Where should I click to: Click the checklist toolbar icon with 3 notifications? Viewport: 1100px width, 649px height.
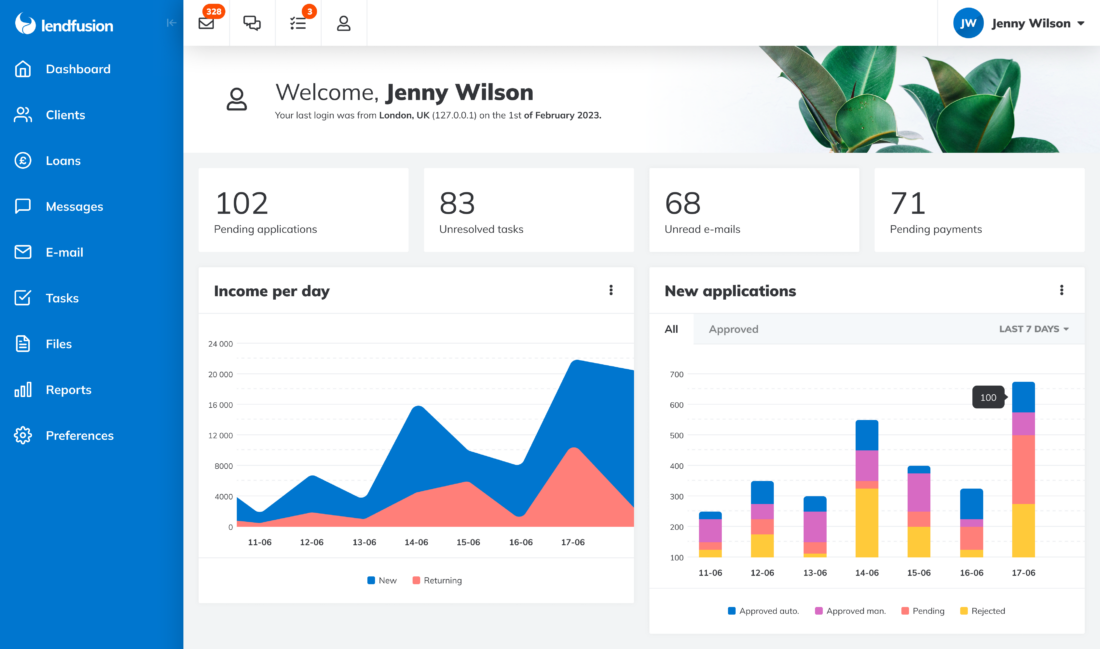coord(297,23)
